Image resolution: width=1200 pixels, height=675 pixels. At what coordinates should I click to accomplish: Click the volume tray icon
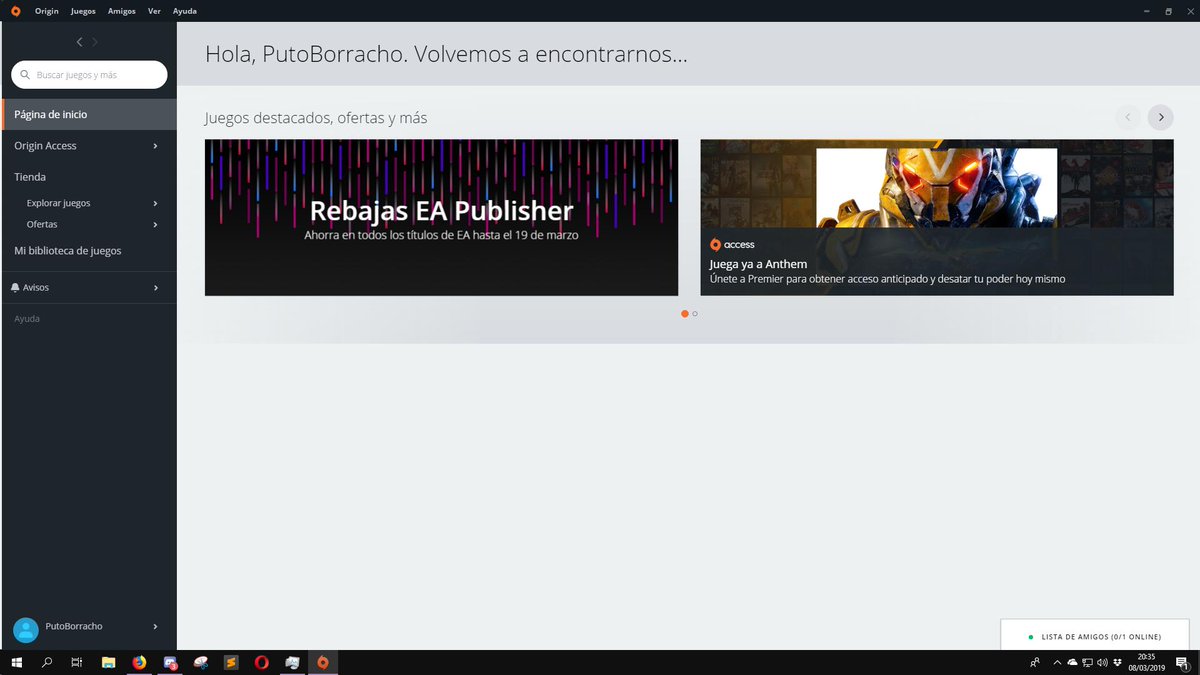point(1101,662)
